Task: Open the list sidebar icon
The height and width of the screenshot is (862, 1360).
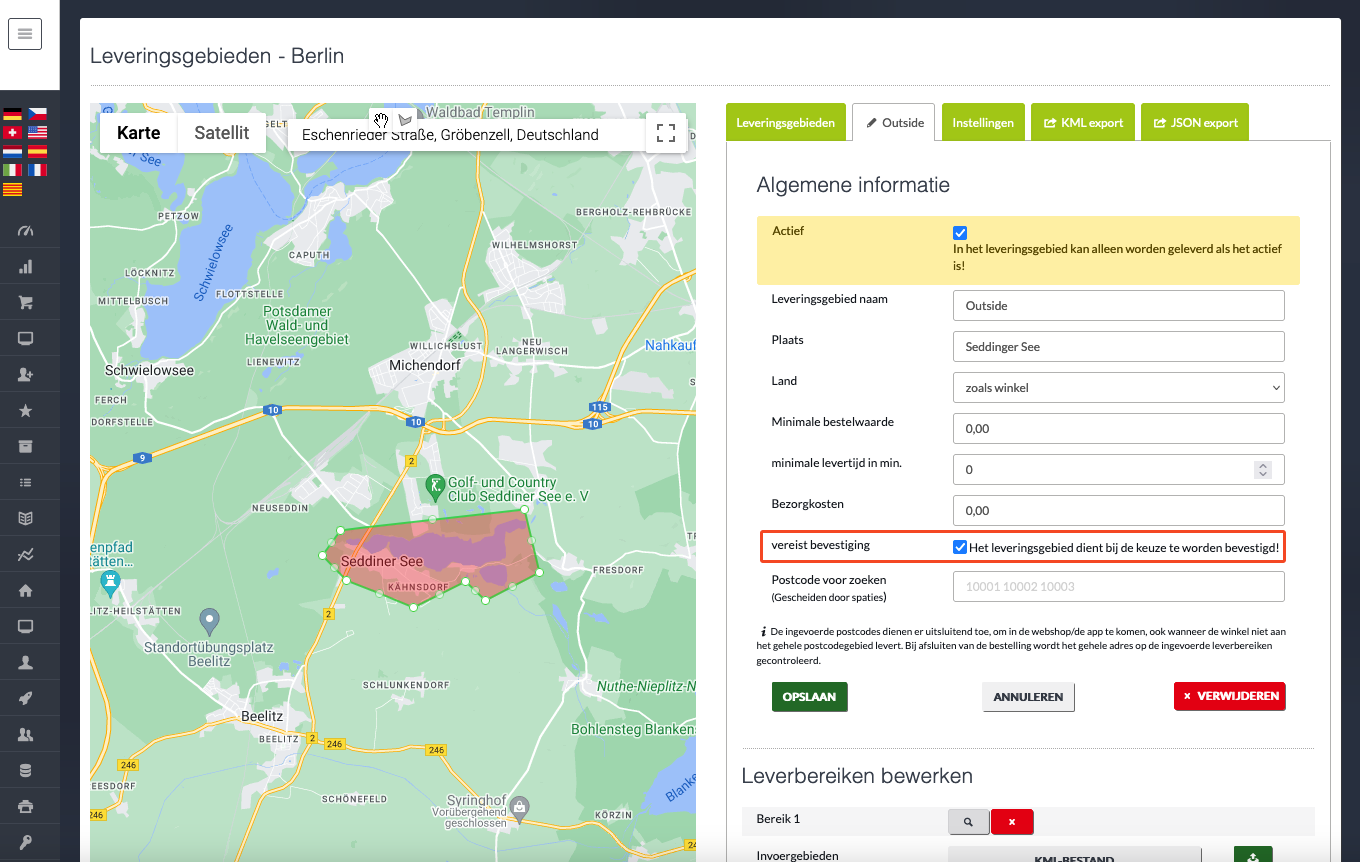Action: point(26,483)
